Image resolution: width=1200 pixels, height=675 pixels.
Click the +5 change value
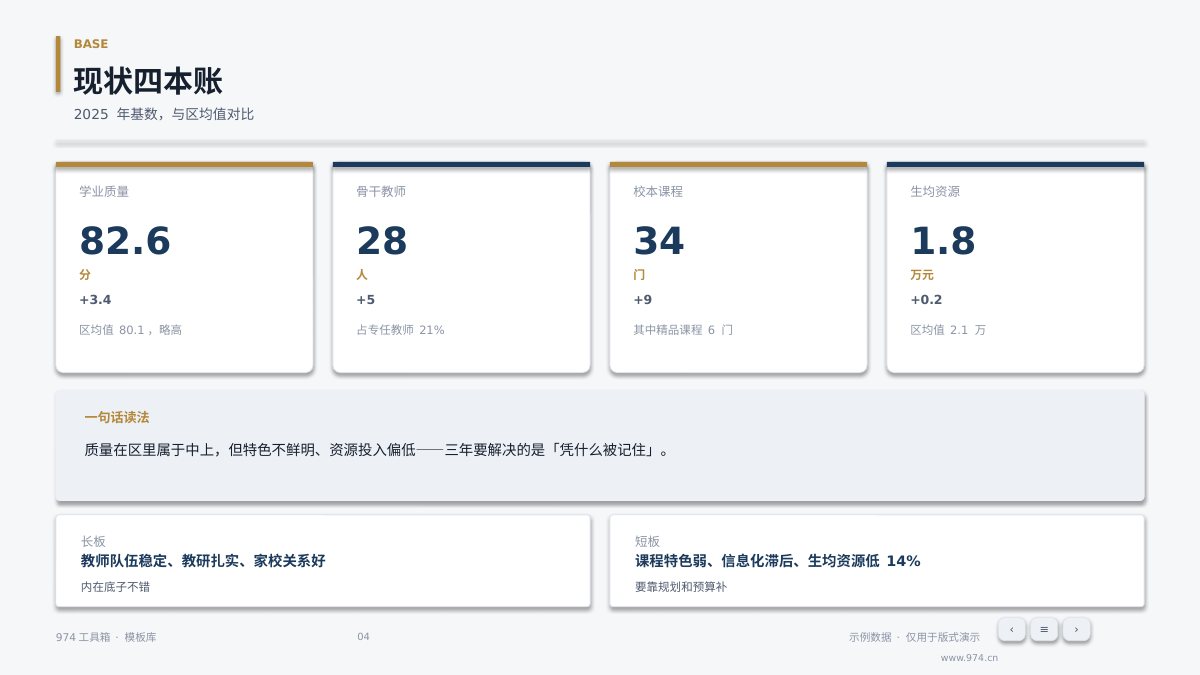coord(366,300)
